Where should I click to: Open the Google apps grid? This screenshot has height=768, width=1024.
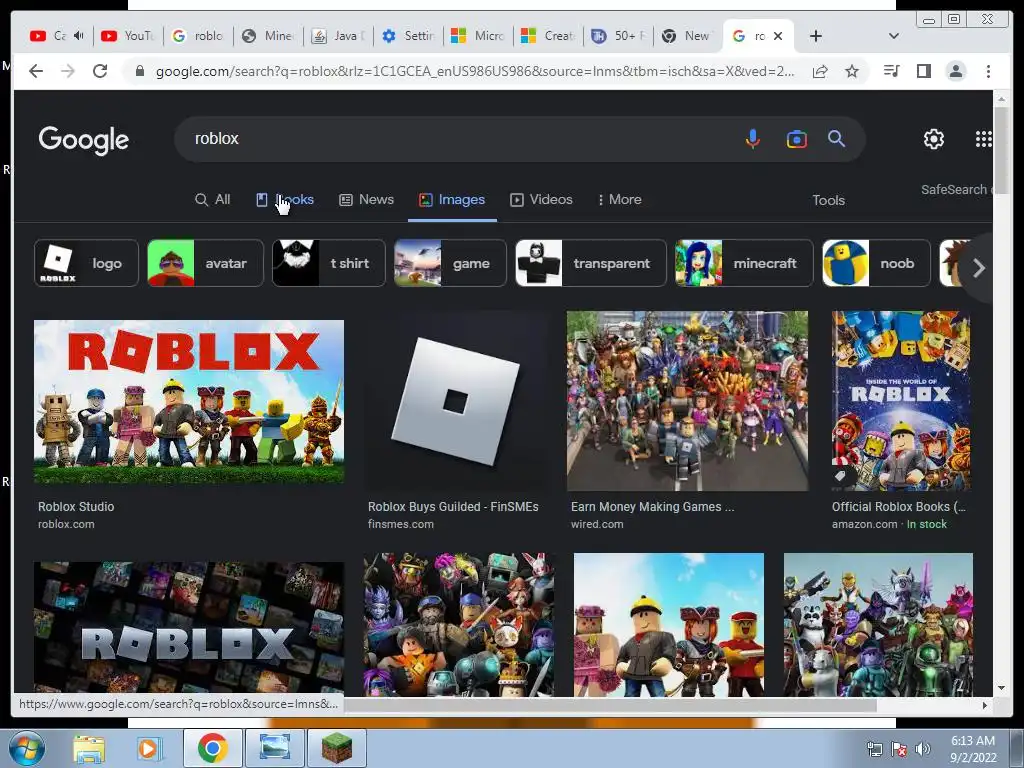click(984, 138)
